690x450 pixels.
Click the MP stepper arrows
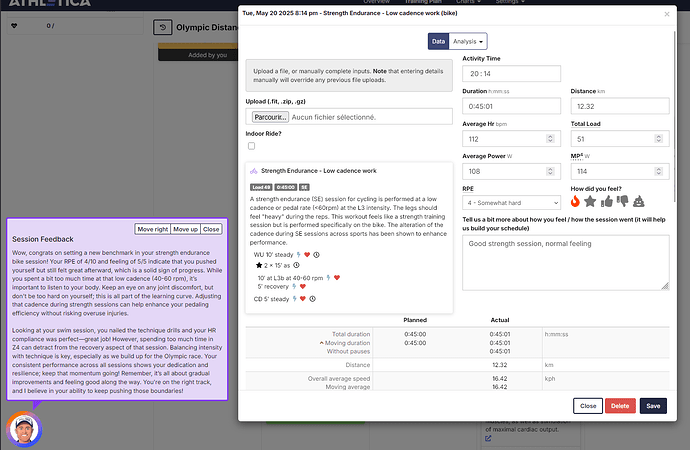point(658,171)
